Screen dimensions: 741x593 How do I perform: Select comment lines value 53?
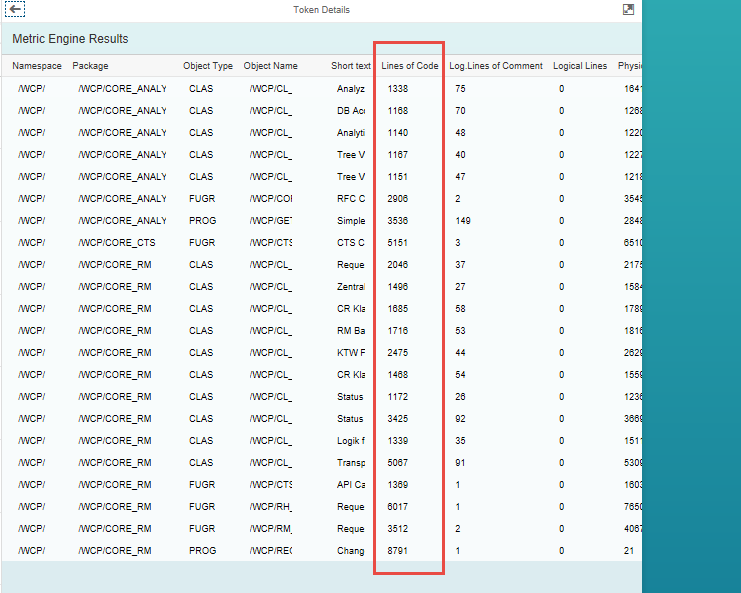tap(460, 330)
